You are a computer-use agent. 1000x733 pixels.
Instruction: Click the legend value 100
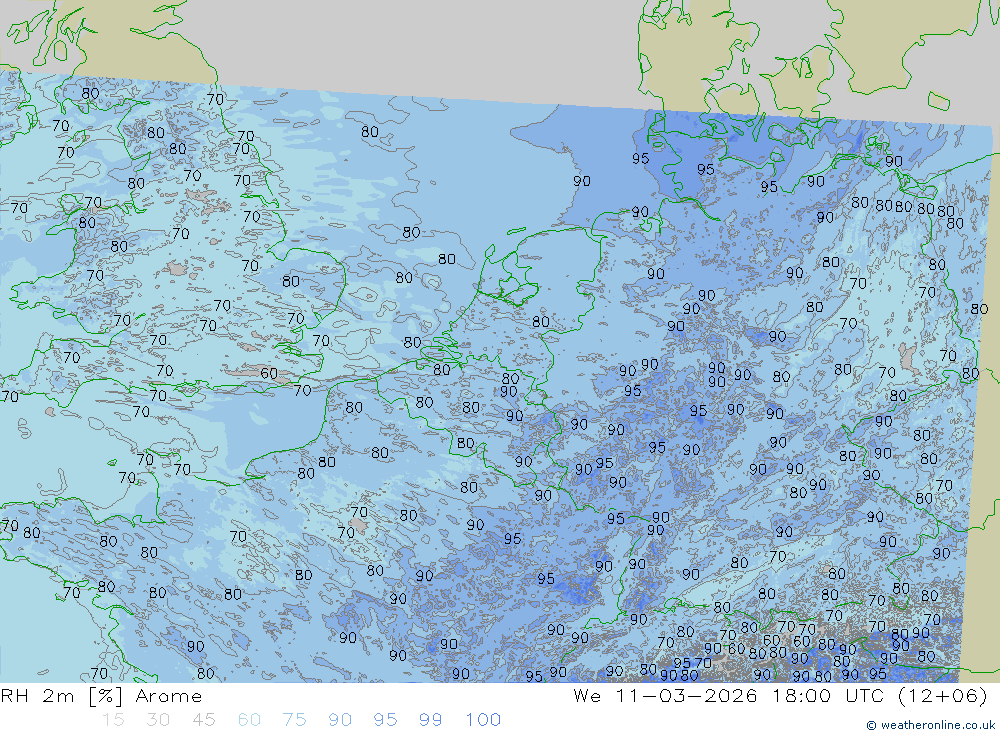coord(483,720)
